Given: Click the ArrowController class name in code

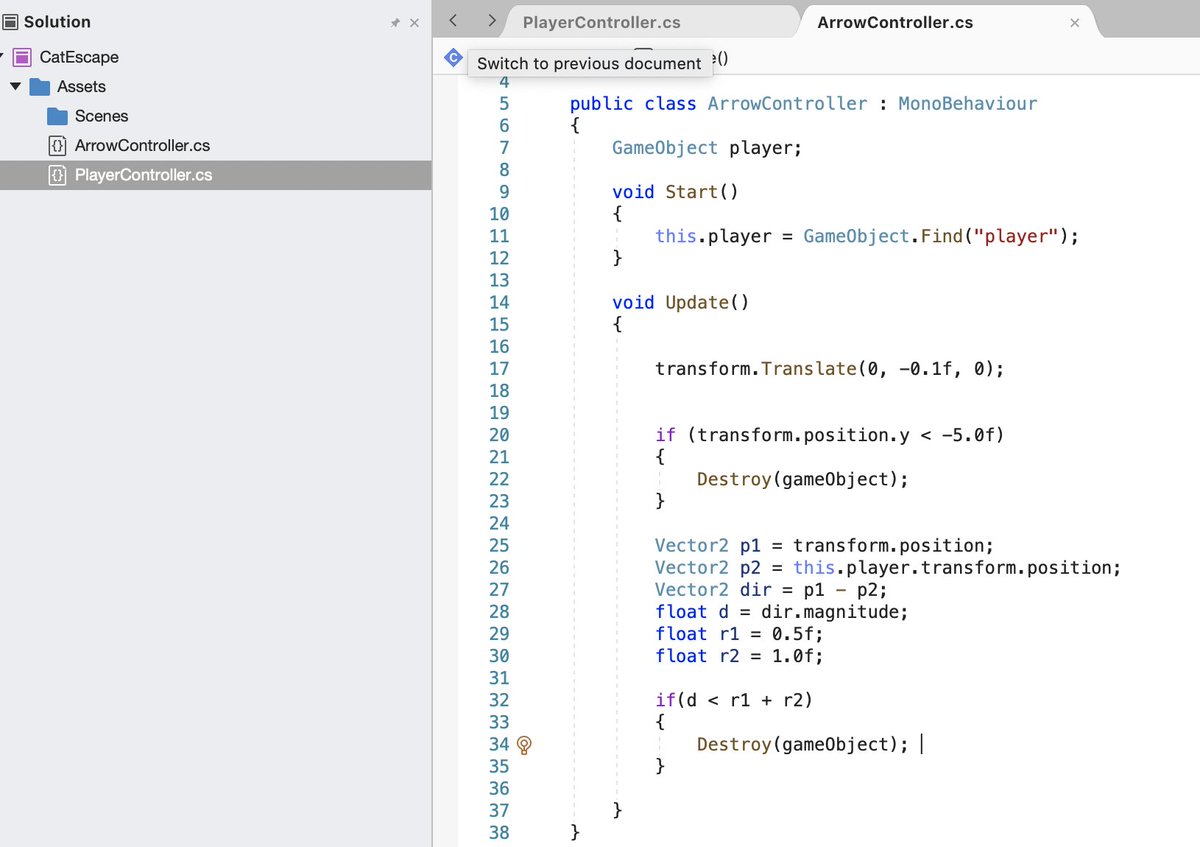Looking at the screenshot, I should tap(787, 104).
